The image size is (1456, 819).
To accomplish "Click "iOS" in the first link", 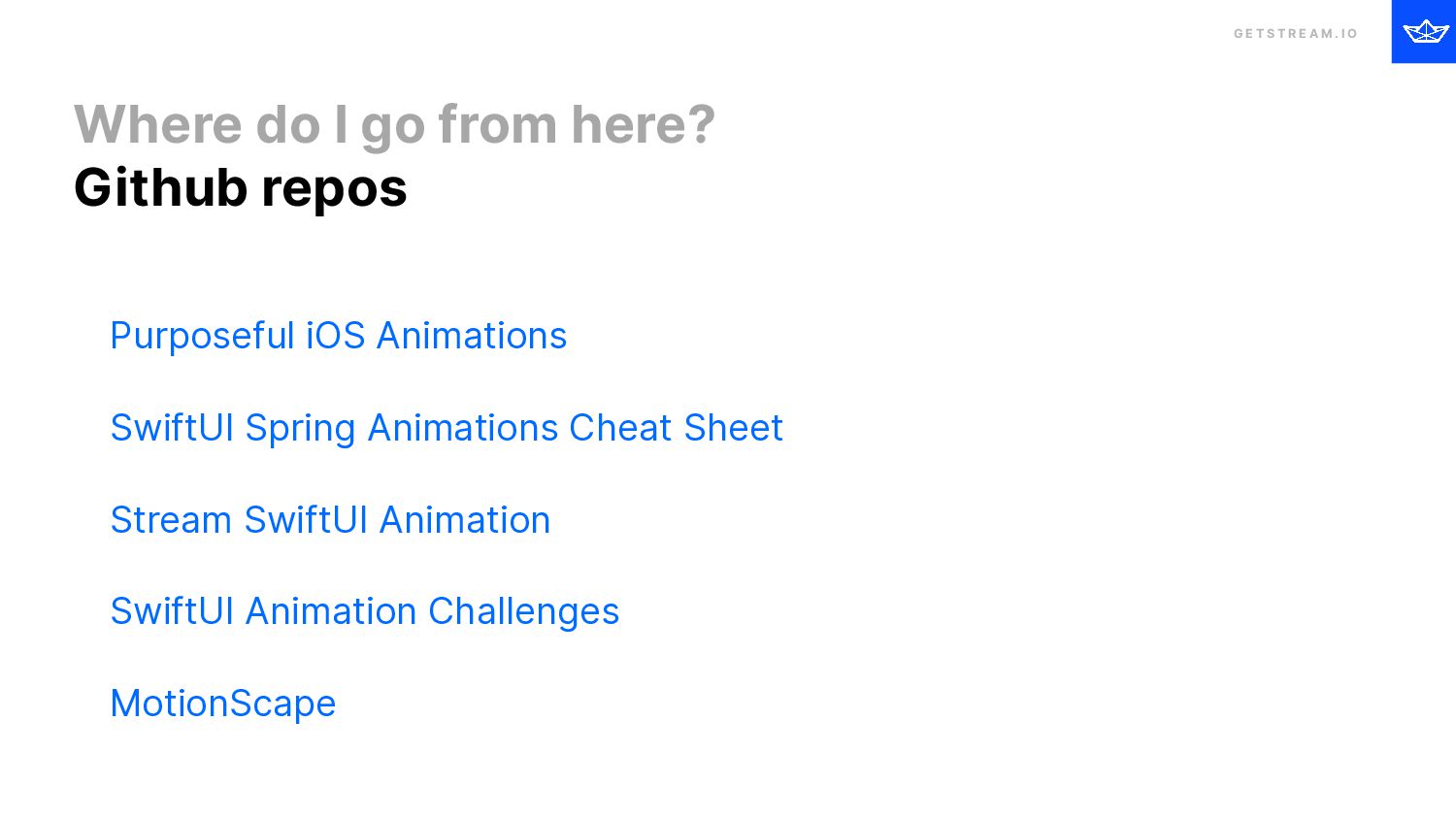I will click(x=336, y=336).
